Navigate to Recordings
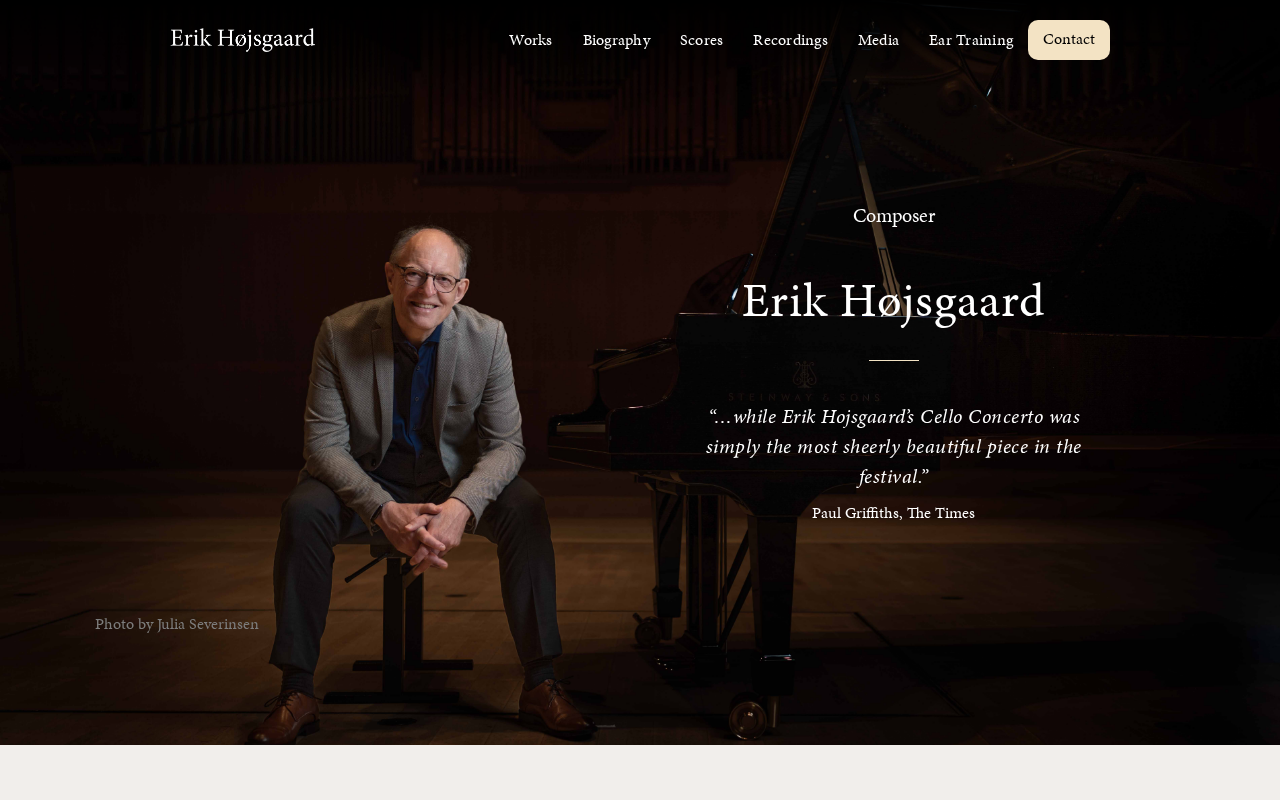1280x800 pixels. tap(790, 40)
